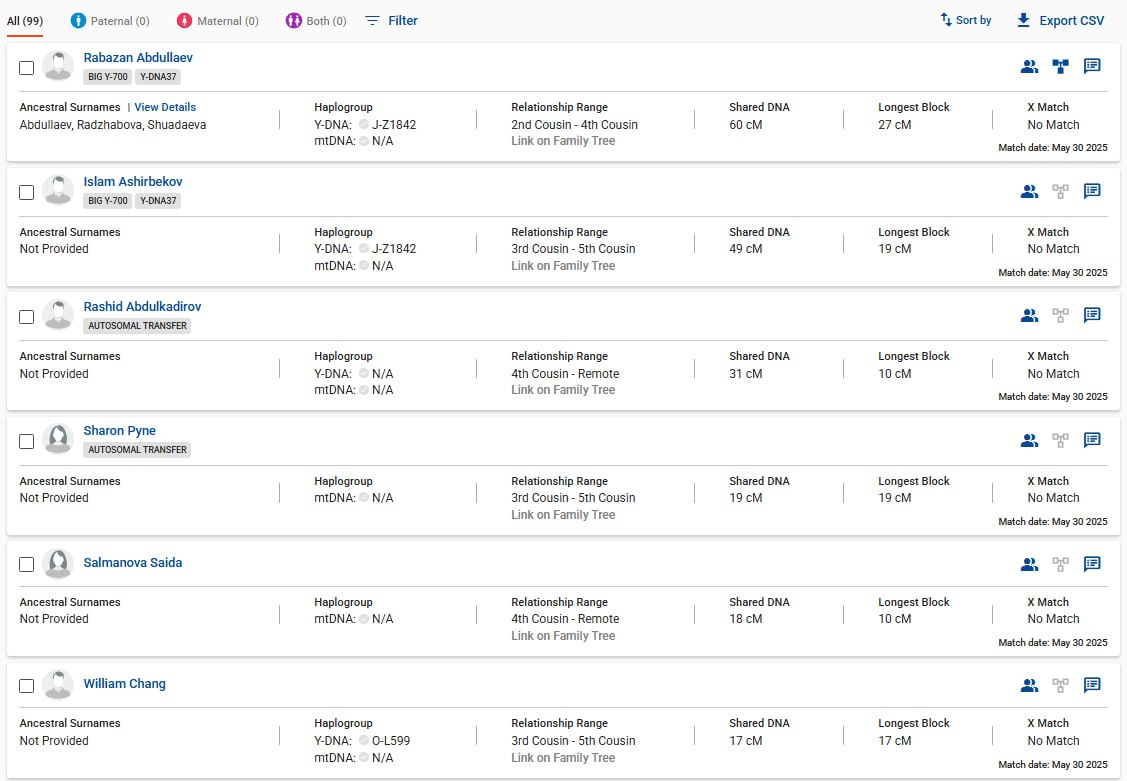Click family tree icon for Salmanova Saida

coord(1060,565)
